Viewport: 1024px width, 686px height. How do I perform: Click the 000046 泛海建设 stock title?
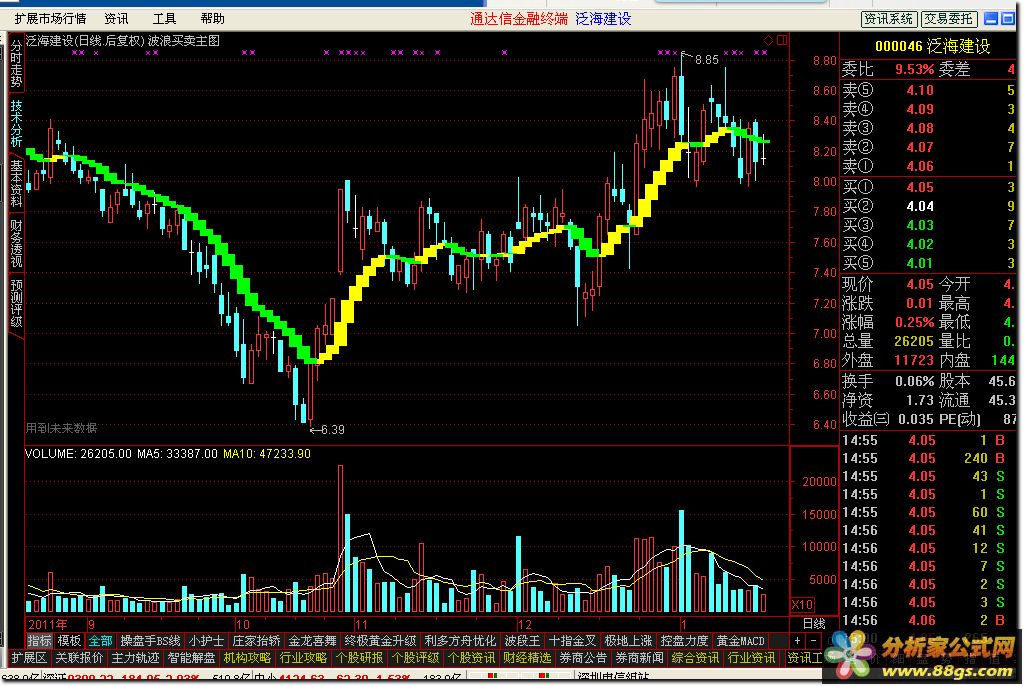(x=933, y=46)
